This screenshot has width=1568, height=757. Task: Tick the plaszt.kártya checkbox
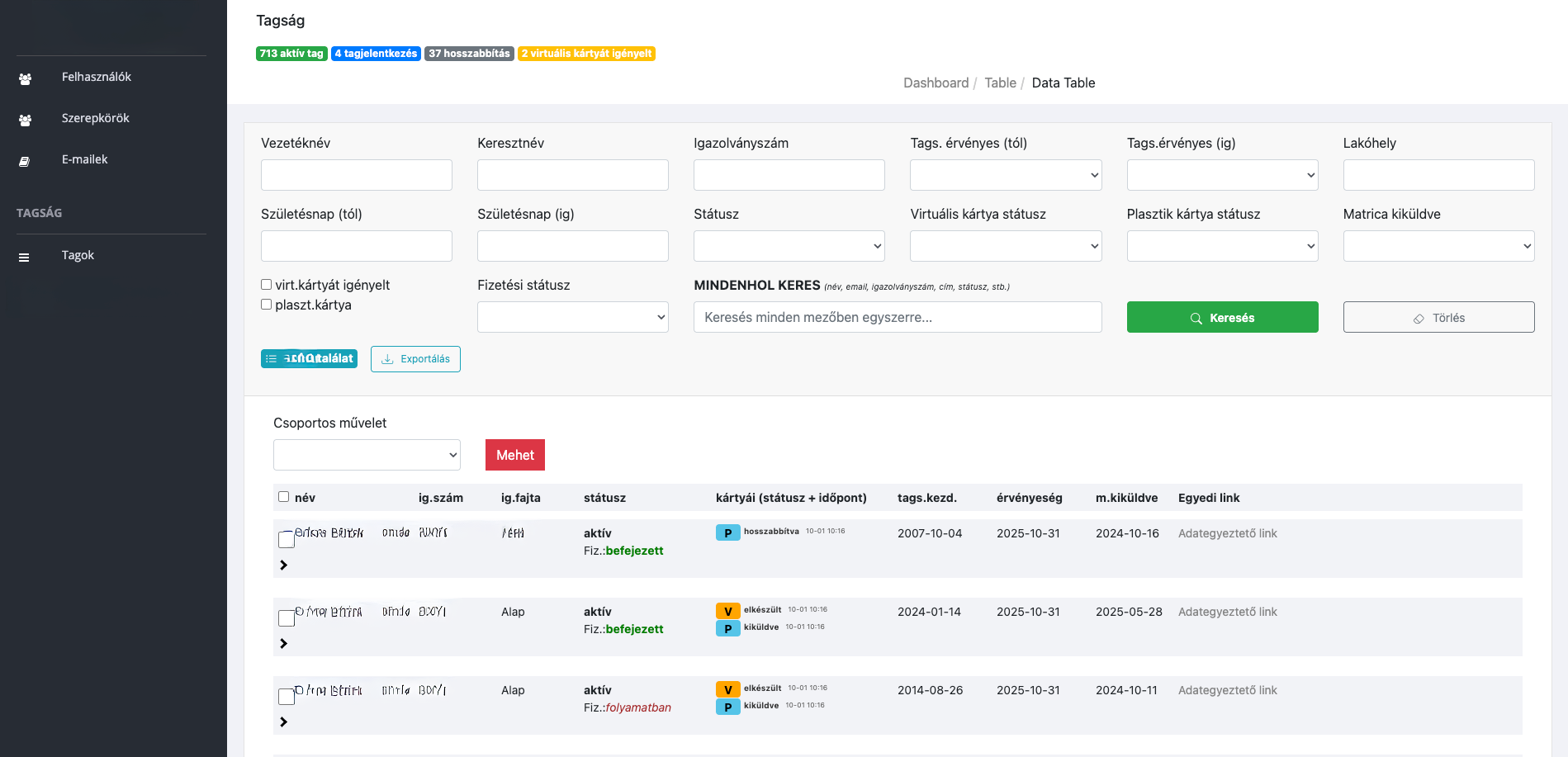[267, 305]
